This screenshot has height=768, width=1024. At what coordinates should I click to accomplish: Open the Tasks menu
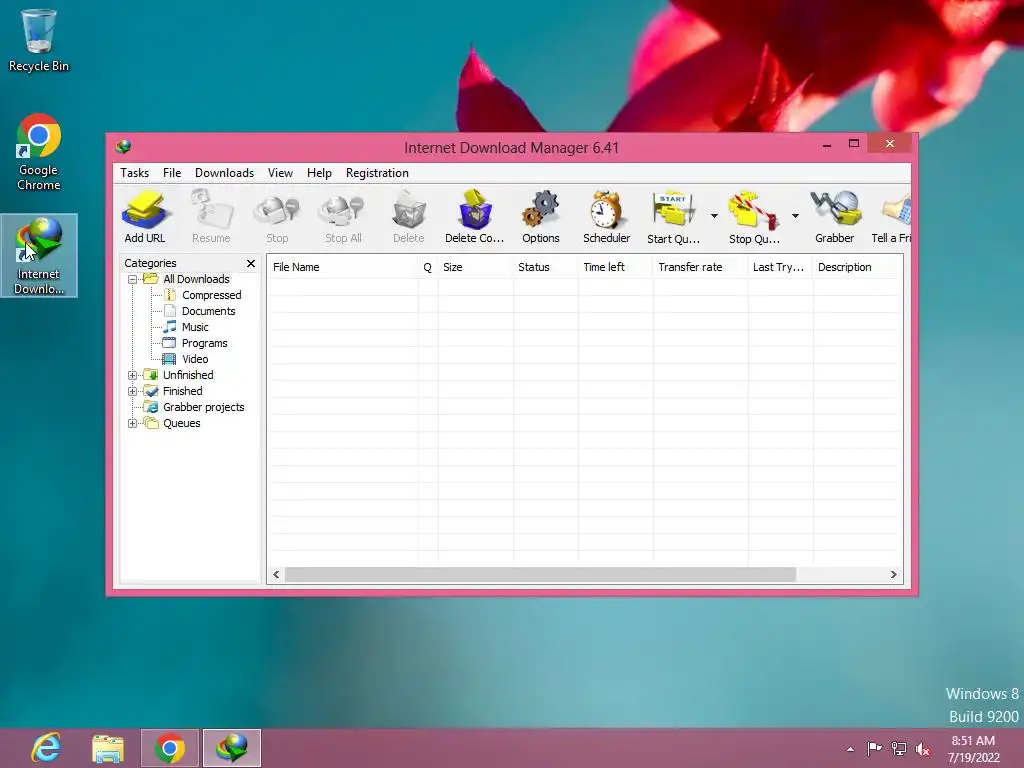(135, 172)
